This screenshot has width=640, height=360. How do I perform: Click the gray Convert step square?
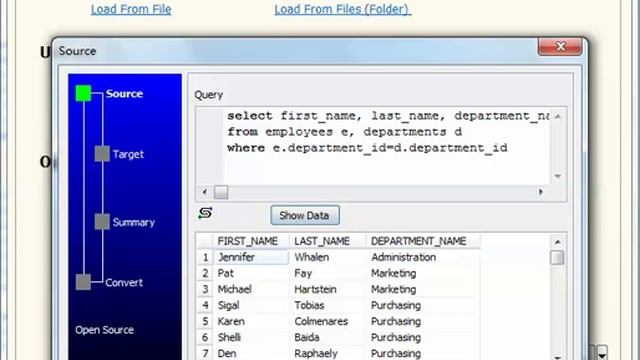click(83, 282)
